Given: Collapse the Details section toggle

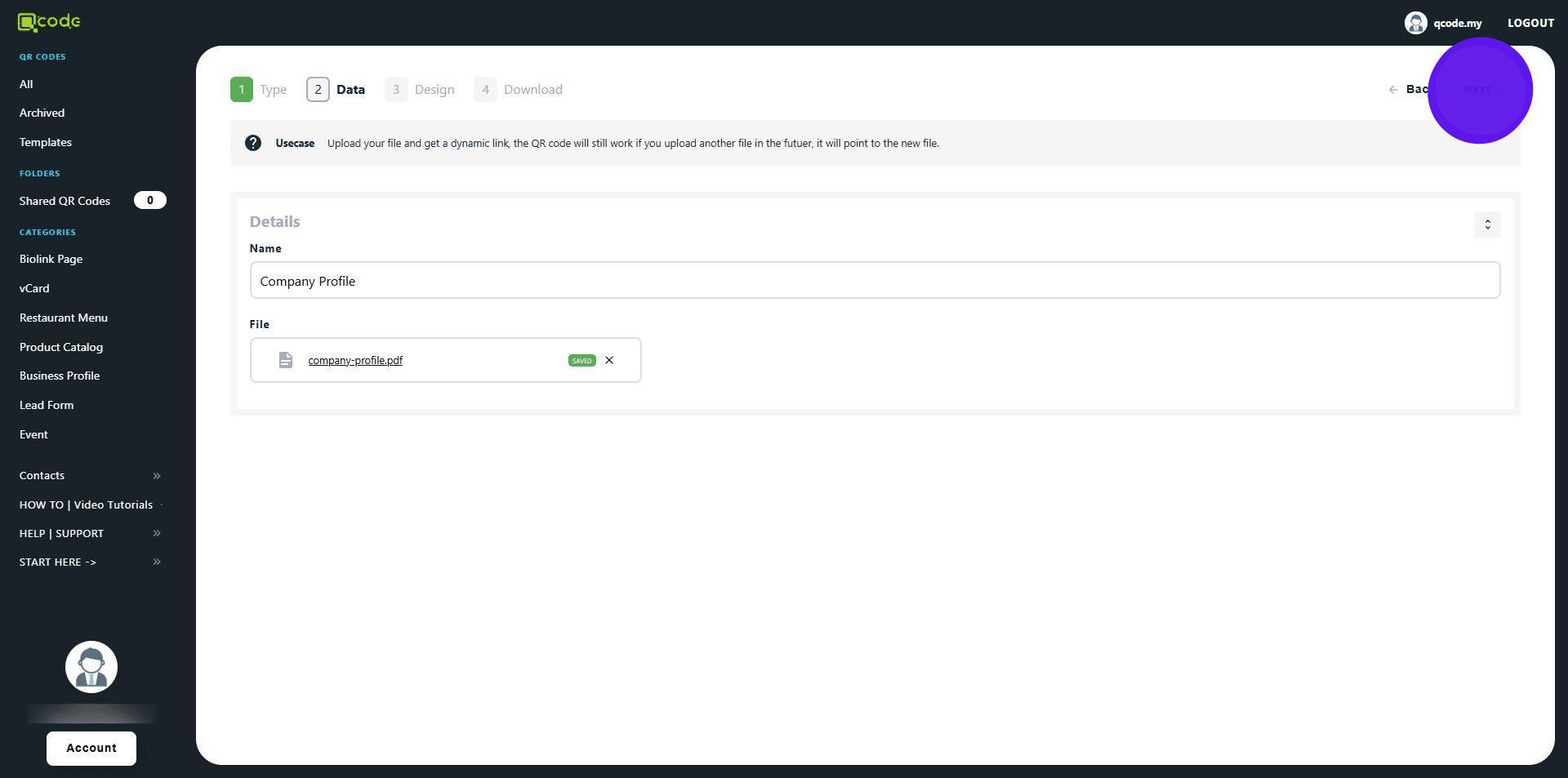Looking at the screenshot, I should point(1487,225).
